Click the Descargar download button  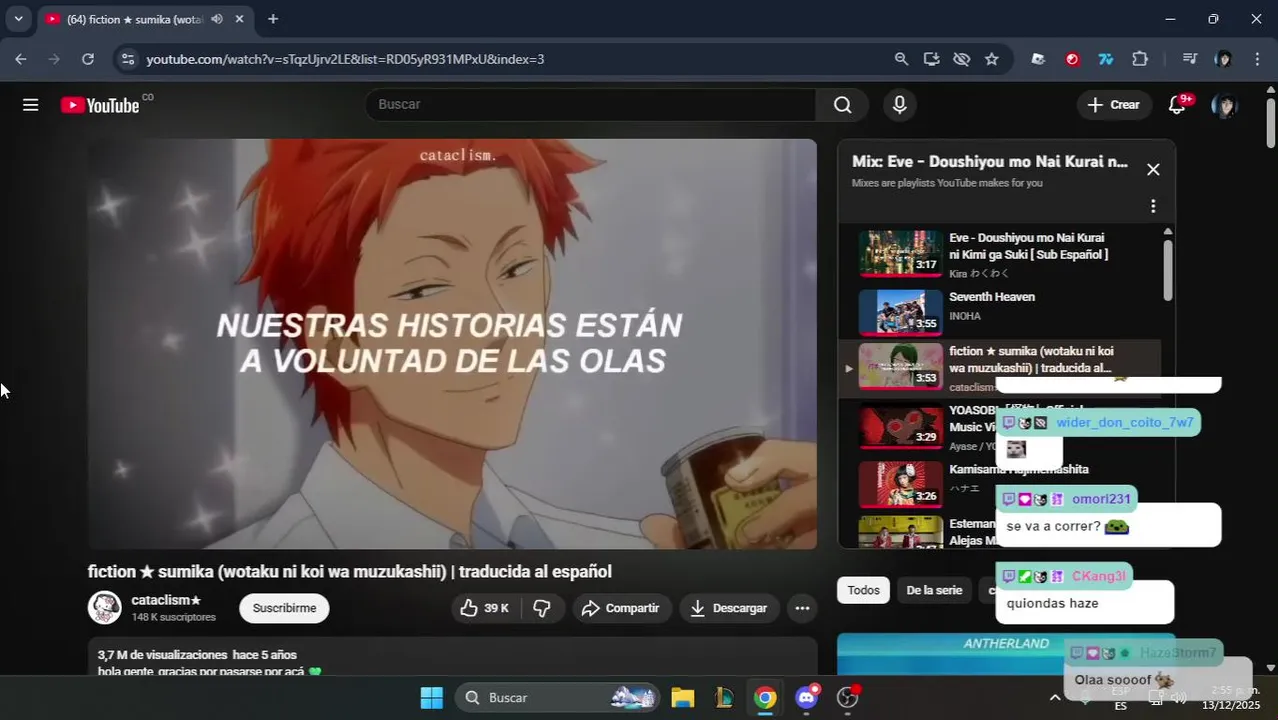[730, 608]
